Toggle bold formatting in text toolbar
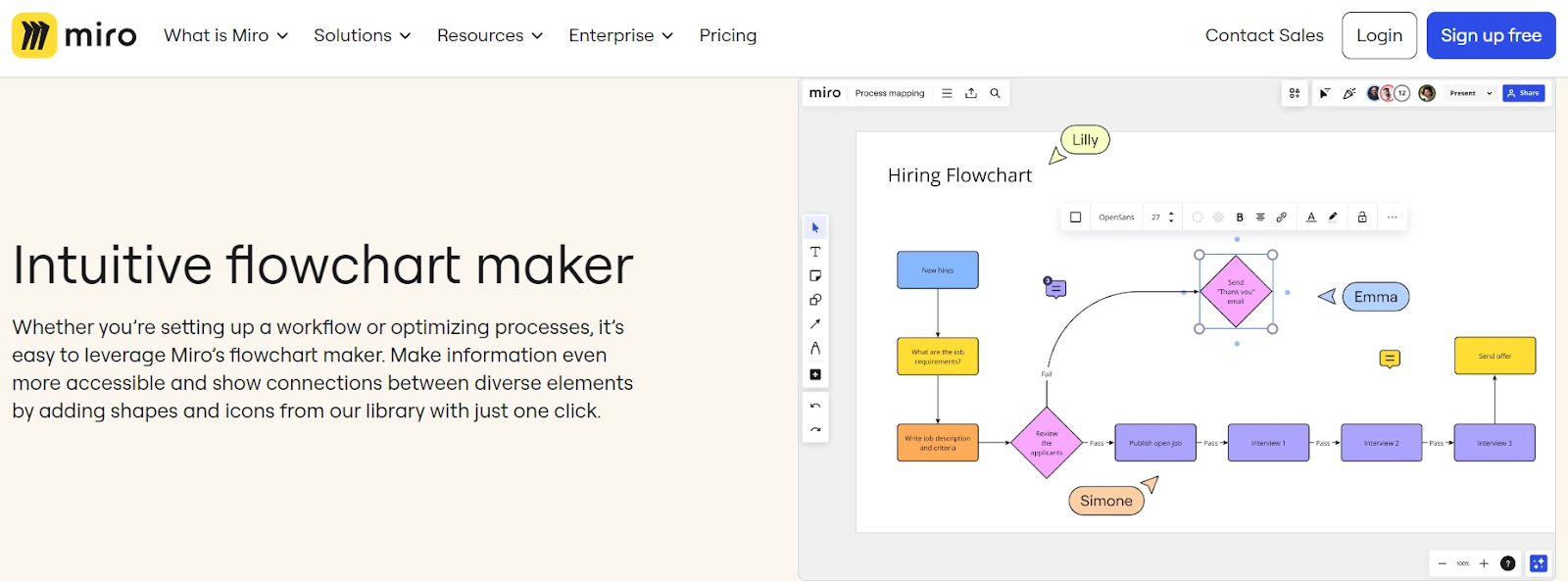 [1240, 218]
